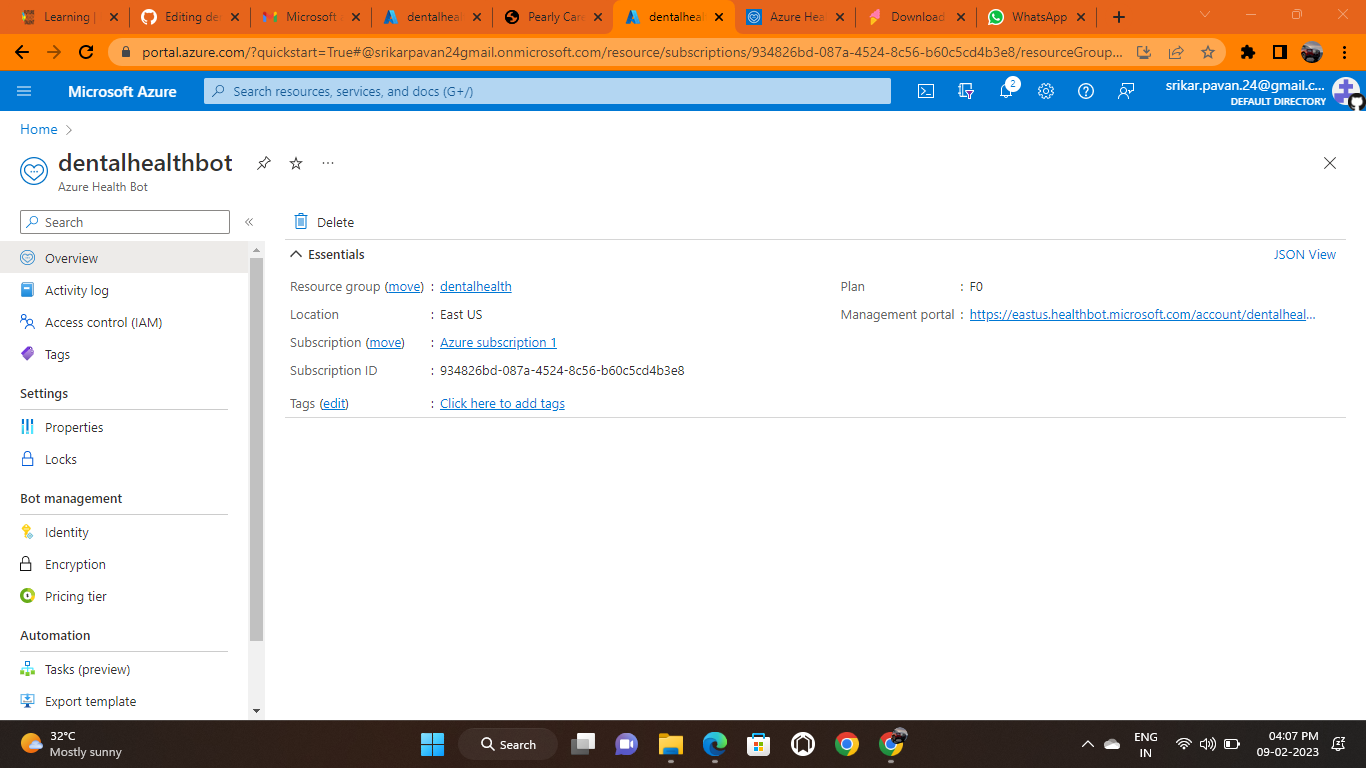
Task: Focus the resource menu Search box
Action: pyautogui.click(x=125, y=222)
